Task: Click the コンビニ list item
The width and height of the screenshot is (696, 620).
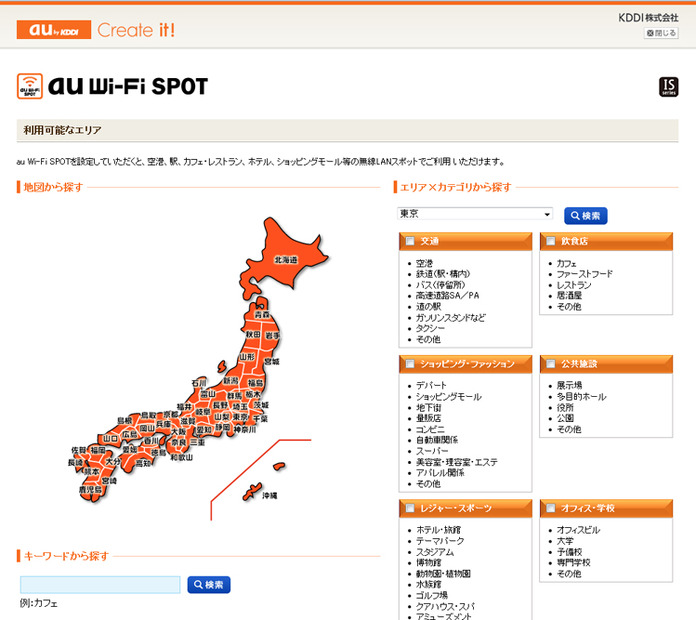Action: (x=430, y=429)
